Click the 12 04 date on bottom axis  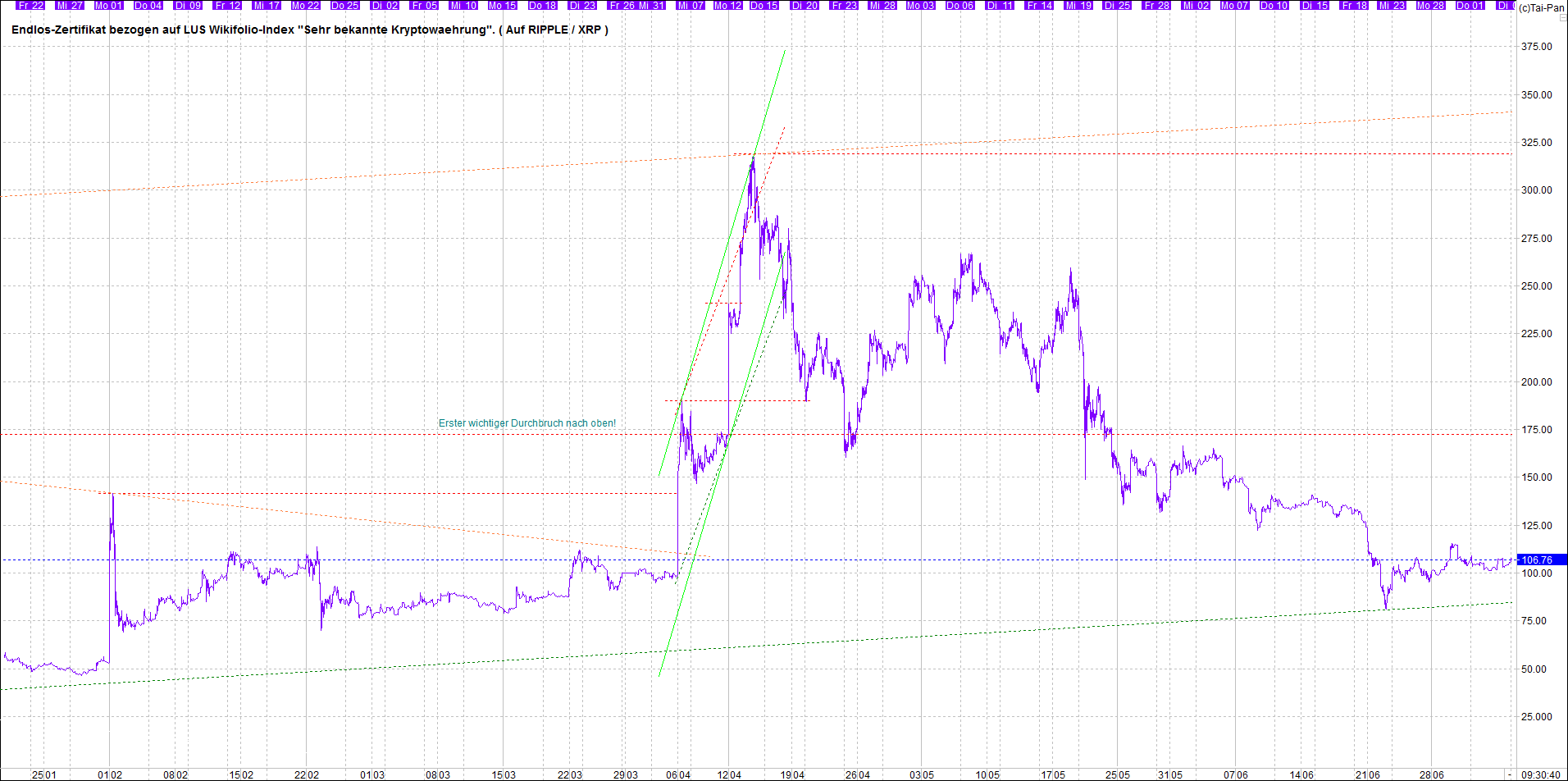(728, 774)
